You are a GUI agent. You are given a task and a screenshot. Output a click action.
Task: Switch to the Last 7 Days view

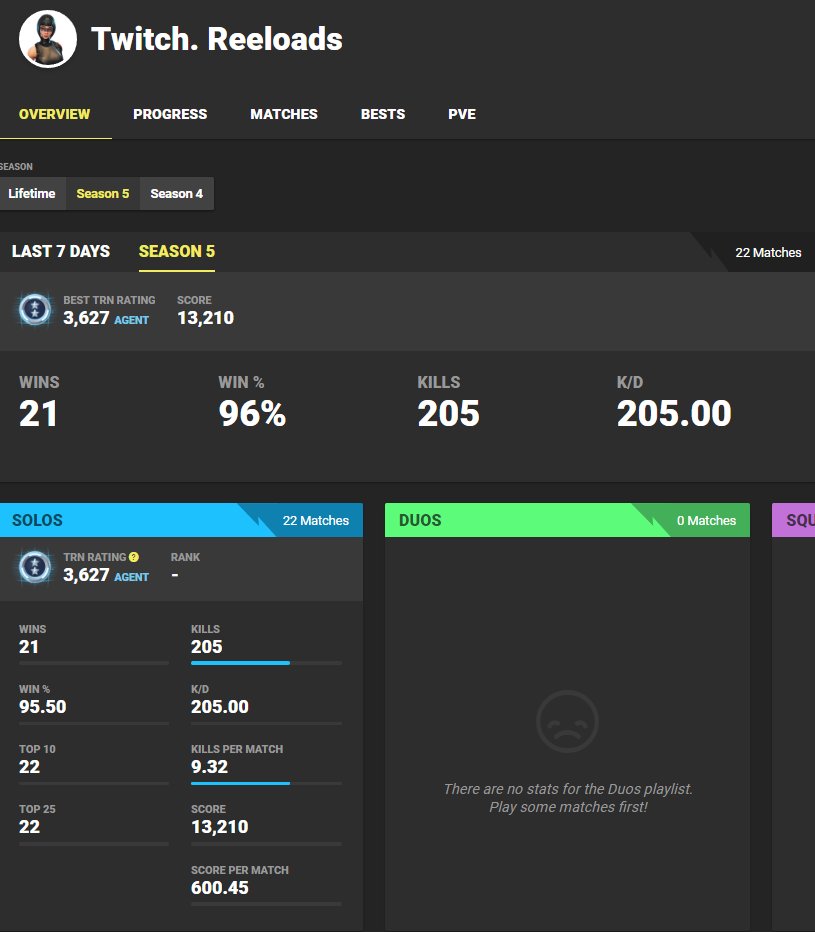[x=61, y=251]
